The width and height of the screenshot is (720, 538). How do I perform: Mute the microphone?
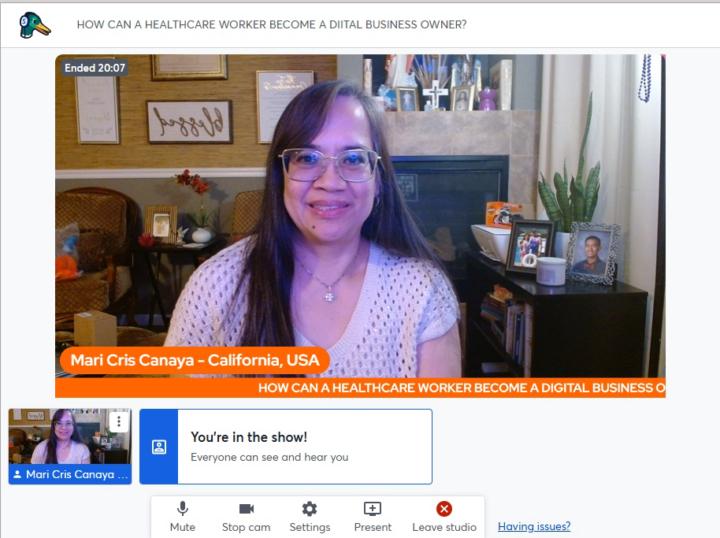pos(182,517)
